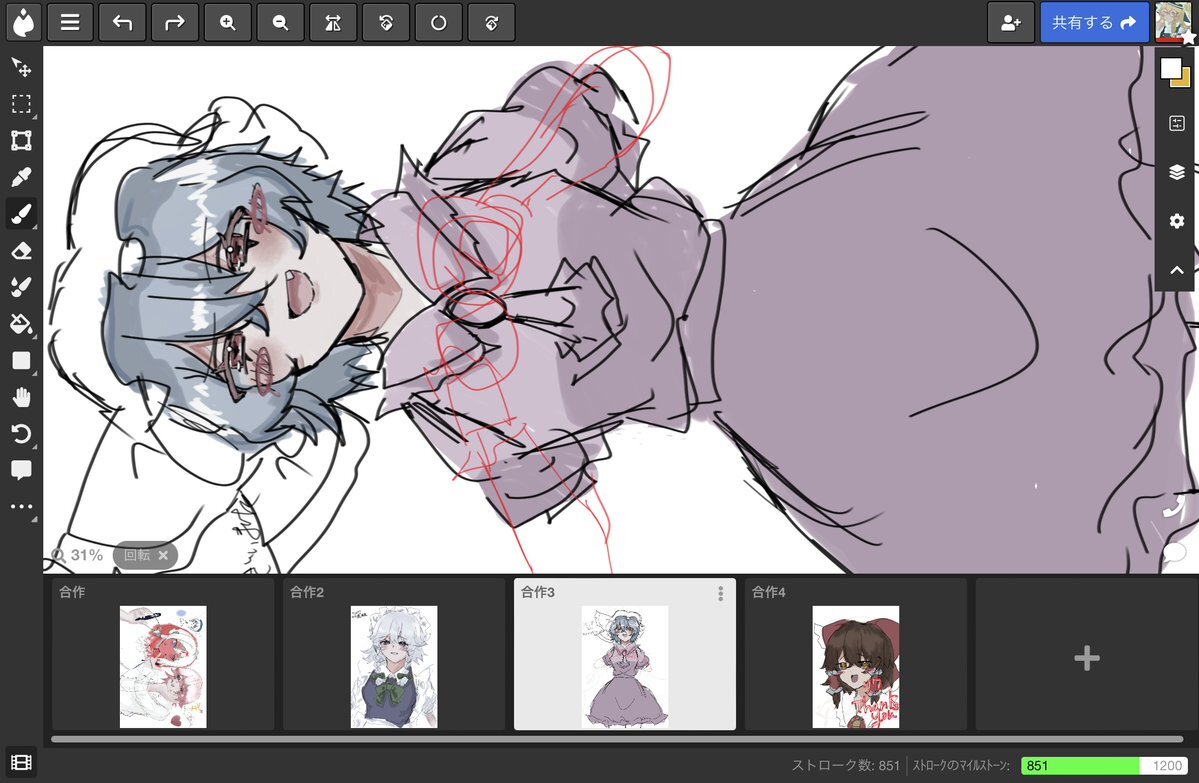Click the artboard list horizontal scrollbar
This screenshot has width=1199, height=783.
click(x=617, y=739)
